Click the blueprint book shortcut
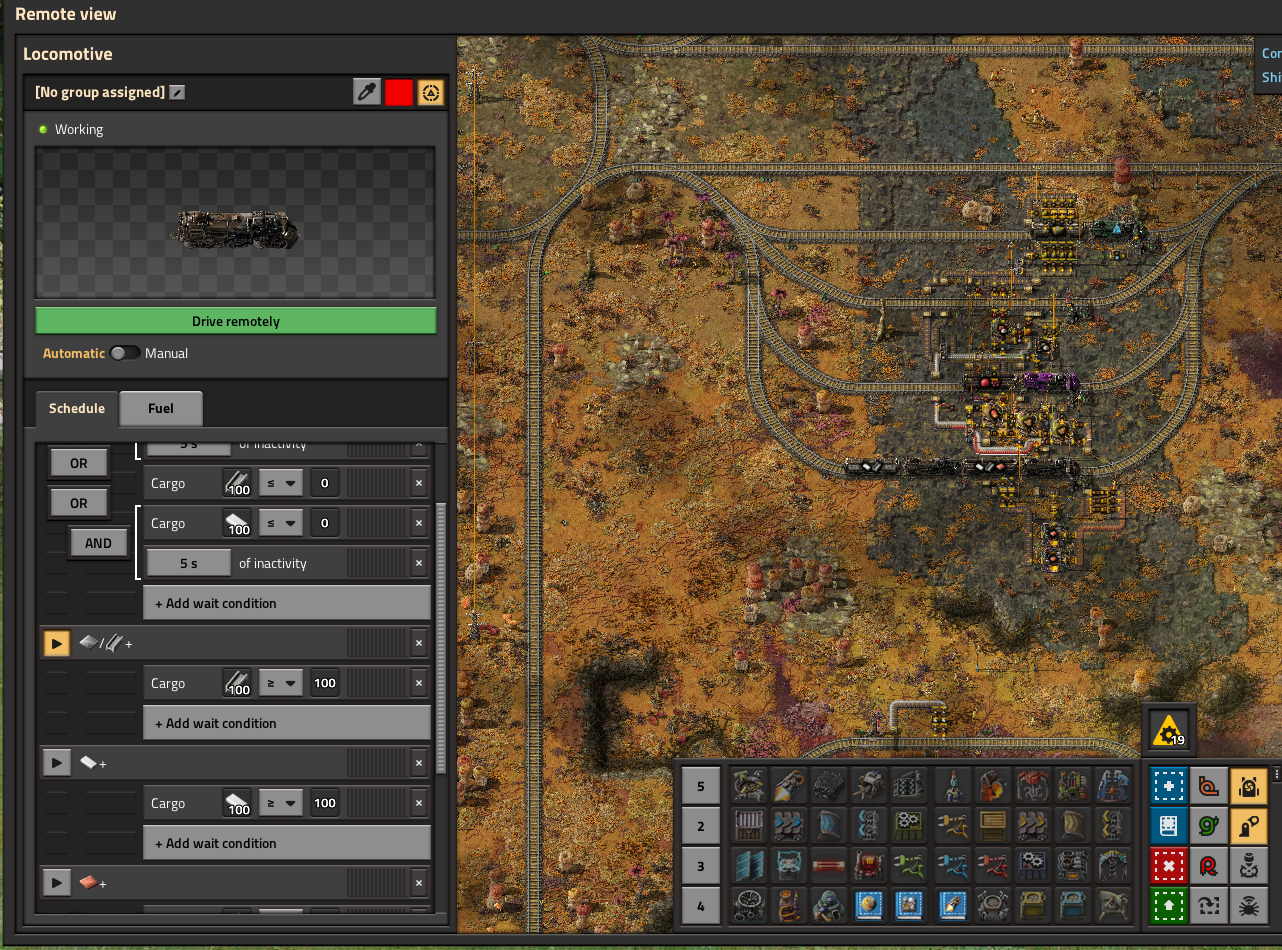This screenshot has height=950, width=1282. pos(1169,826)
